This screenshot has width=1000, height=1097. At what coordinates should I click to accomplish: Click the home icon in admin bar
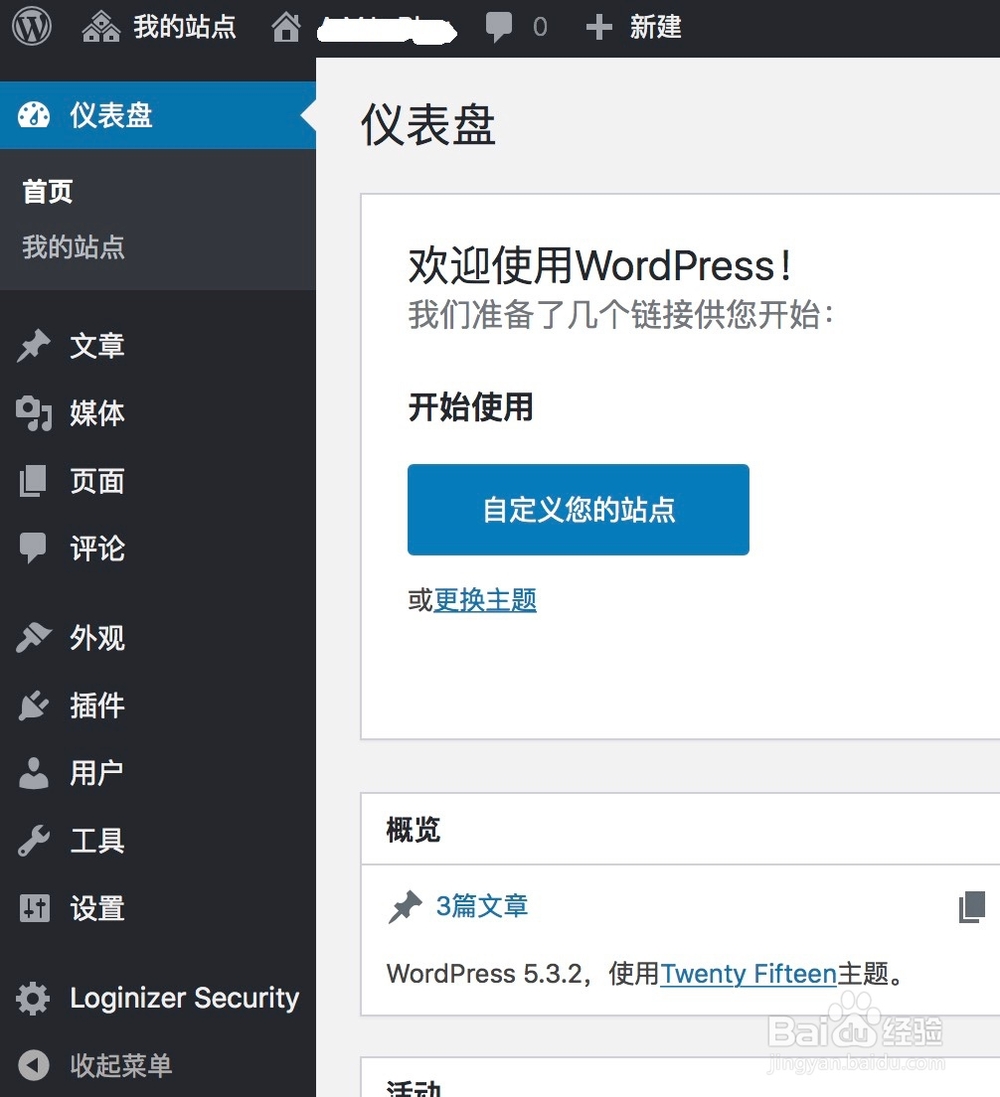click(x=286, y=27)
